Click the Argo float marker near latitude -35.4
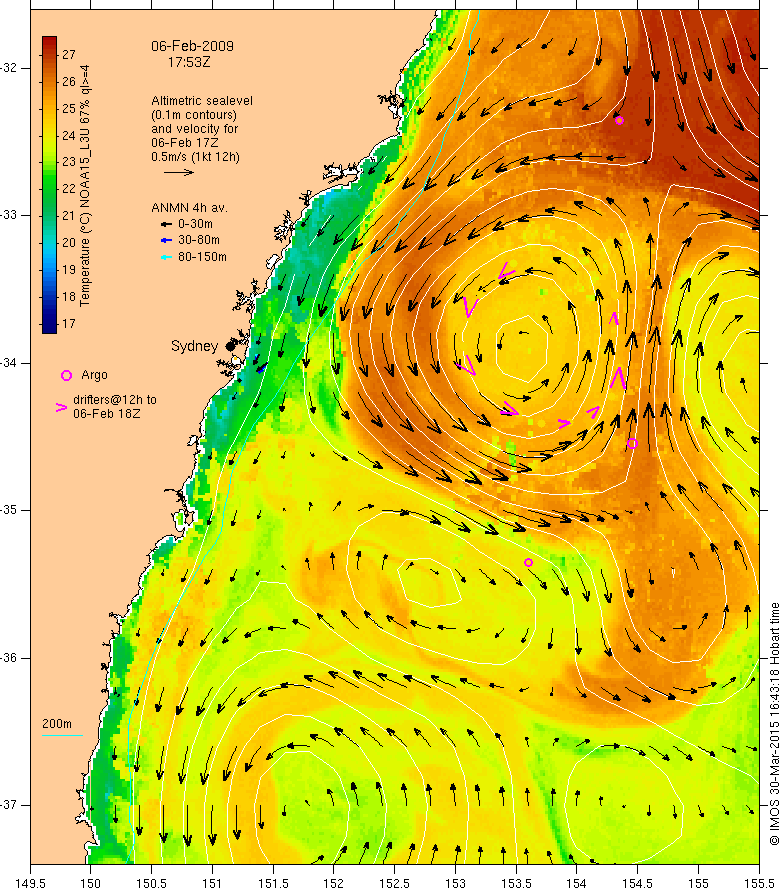The height and width of the screenshot is (890, 780). click(x=529, y=562)
